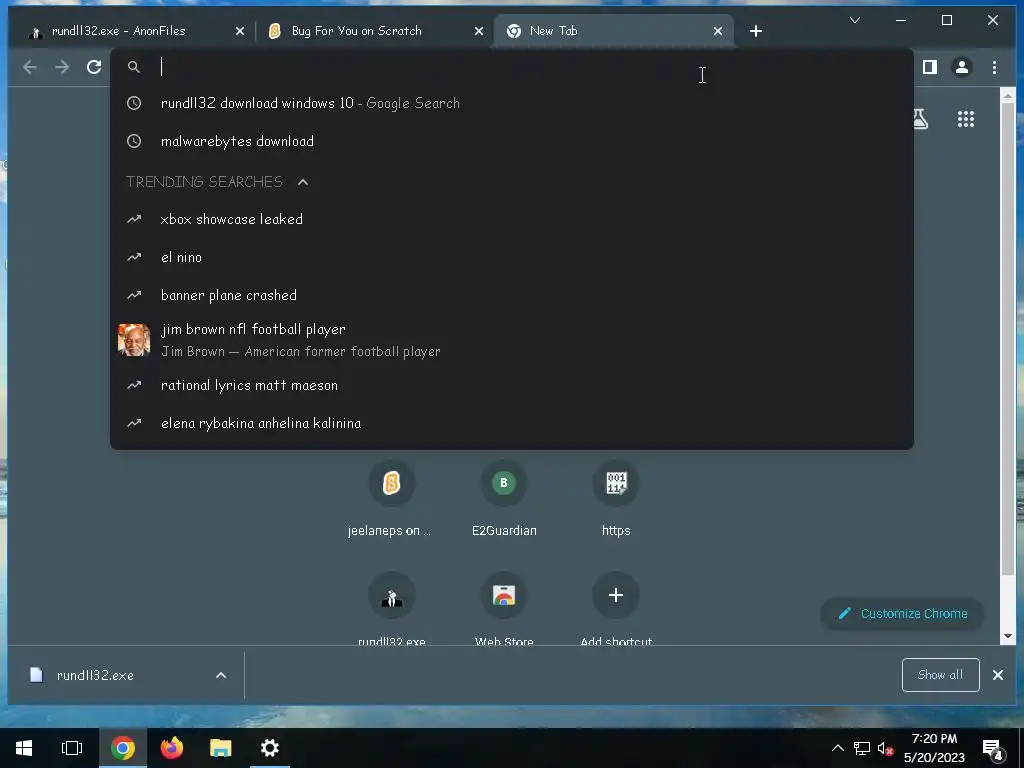Open the https shortcut tile
The width and height of the screenshot is (1024, 768).
click(x=616, y=500)
